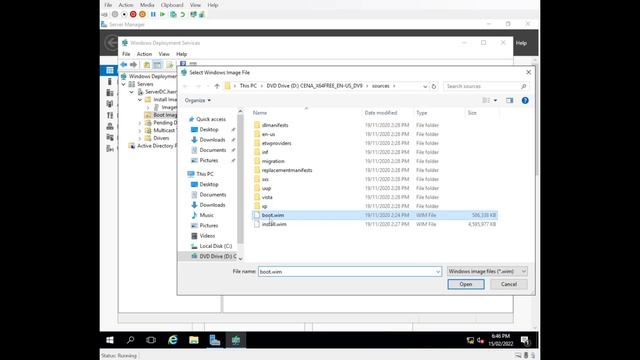Click WDS Show/Hide console tree icon
The height and width of the screenshot is (360, 640).
(x=158, y=64)
